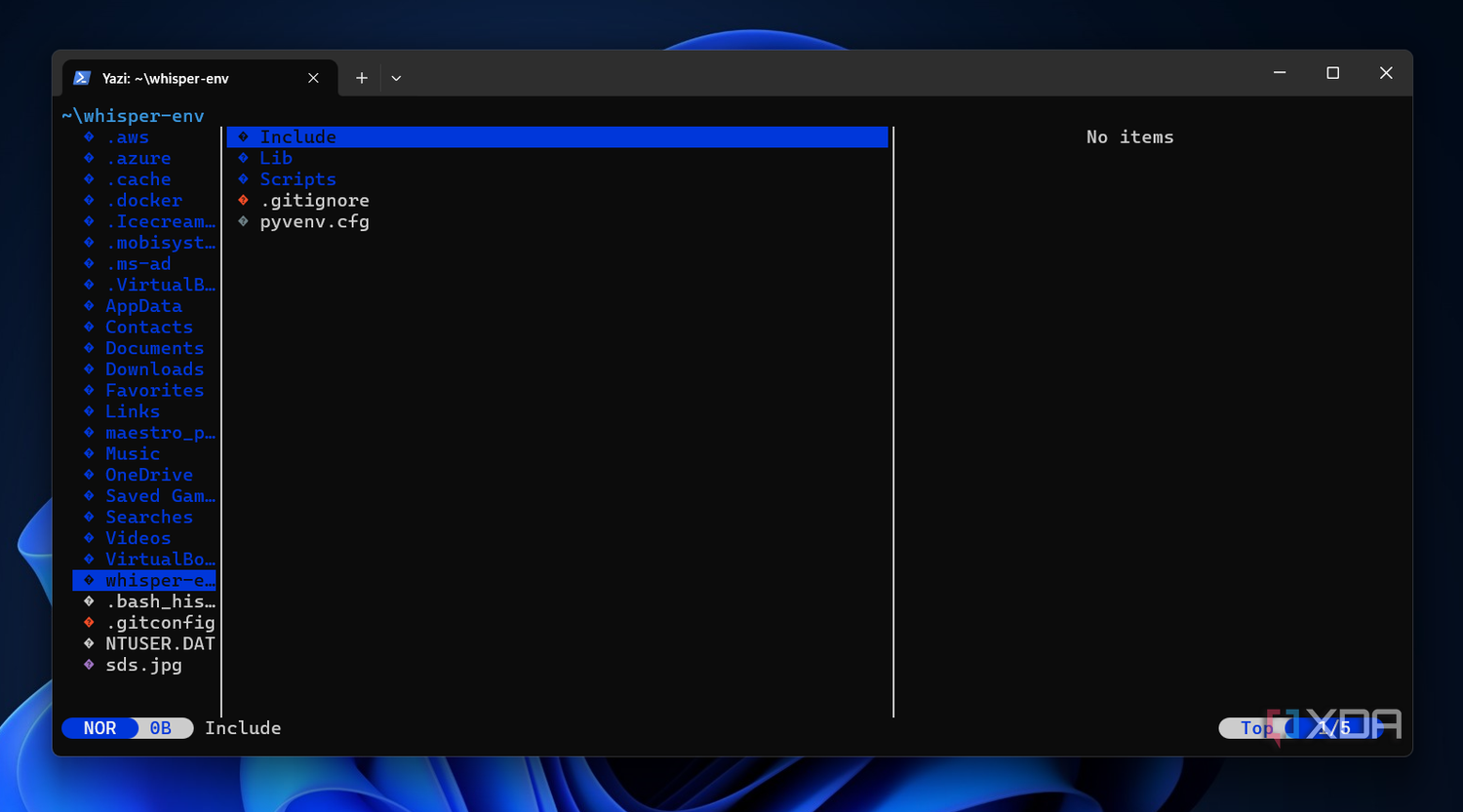The width and height of the screenshot is (1463, 812).
Task: Click the folder icon beside AppData
Action: 89,306
